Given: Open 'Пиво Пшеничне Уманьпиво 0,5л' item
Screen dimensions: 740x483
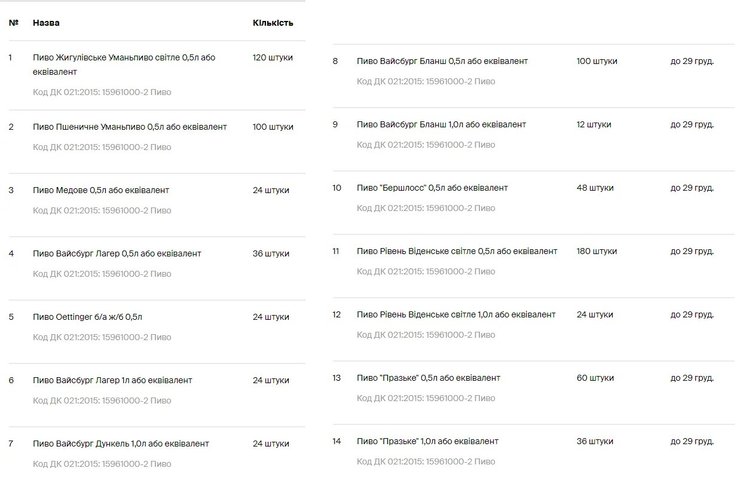Looking at the screenshot, I should [129, 127].
